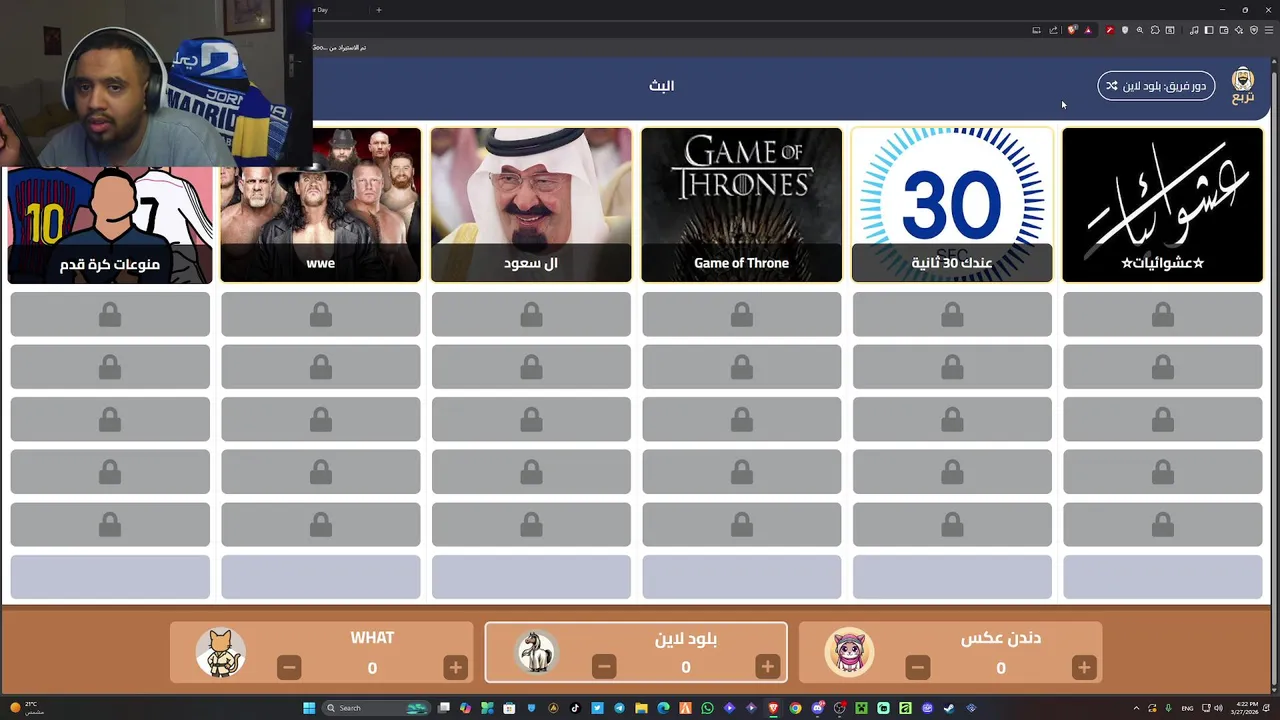Screen dimensions: 1280x720
Task: Click the light bottom cell under عندك 30 ثانية
Action: pos(952,577)
